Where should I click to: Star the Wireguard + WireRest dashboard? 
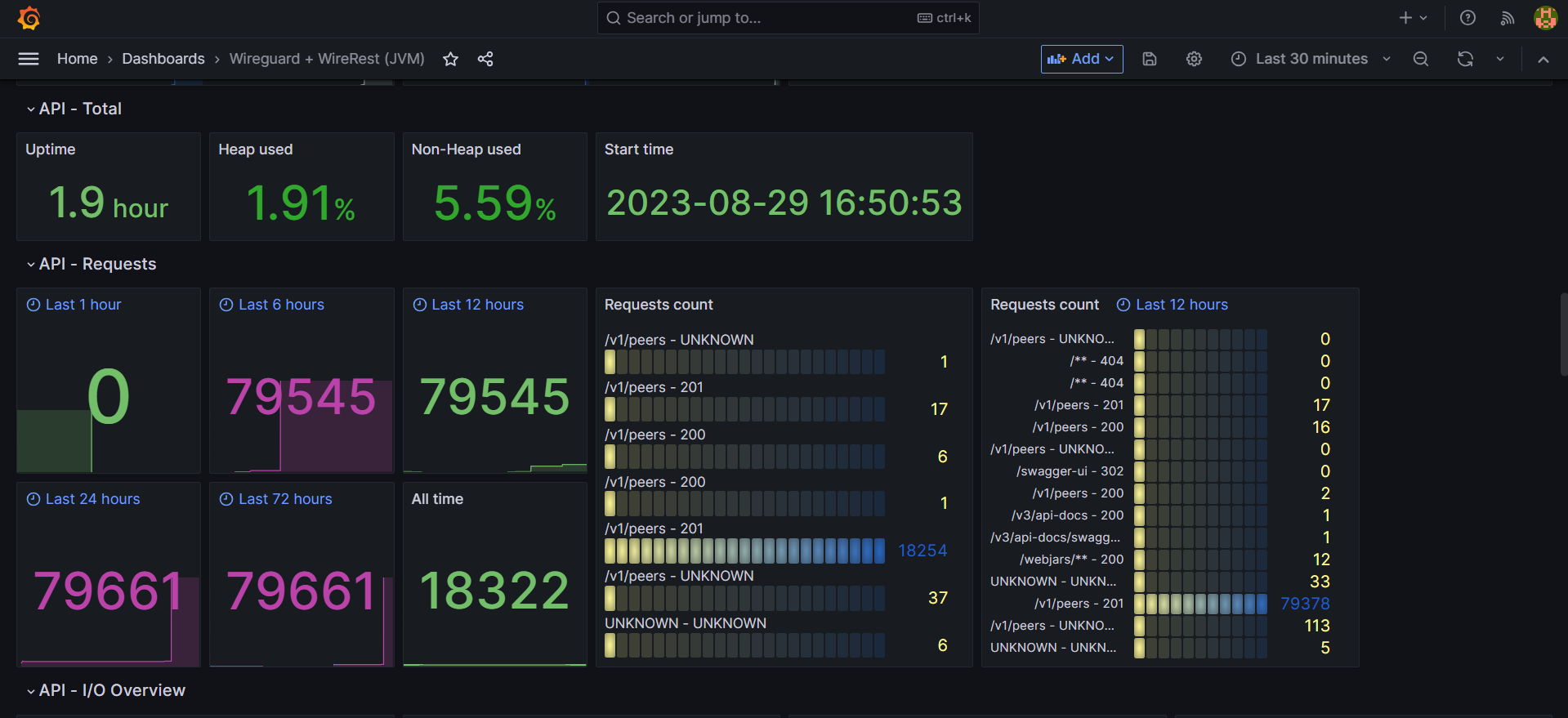coord(450,59)
